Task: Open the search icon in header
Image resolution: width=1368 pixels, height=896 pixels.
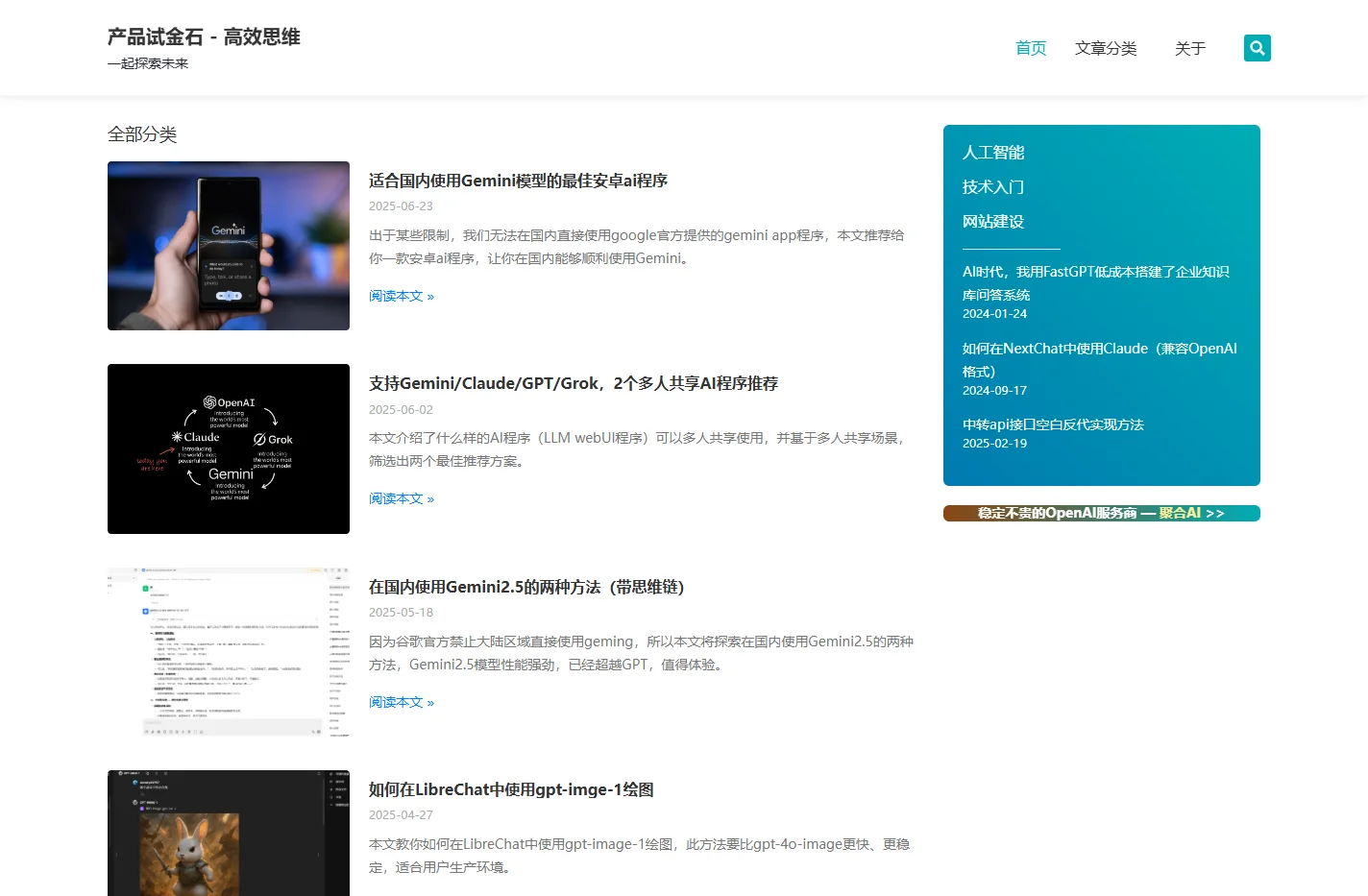Action: point(1257,48)
